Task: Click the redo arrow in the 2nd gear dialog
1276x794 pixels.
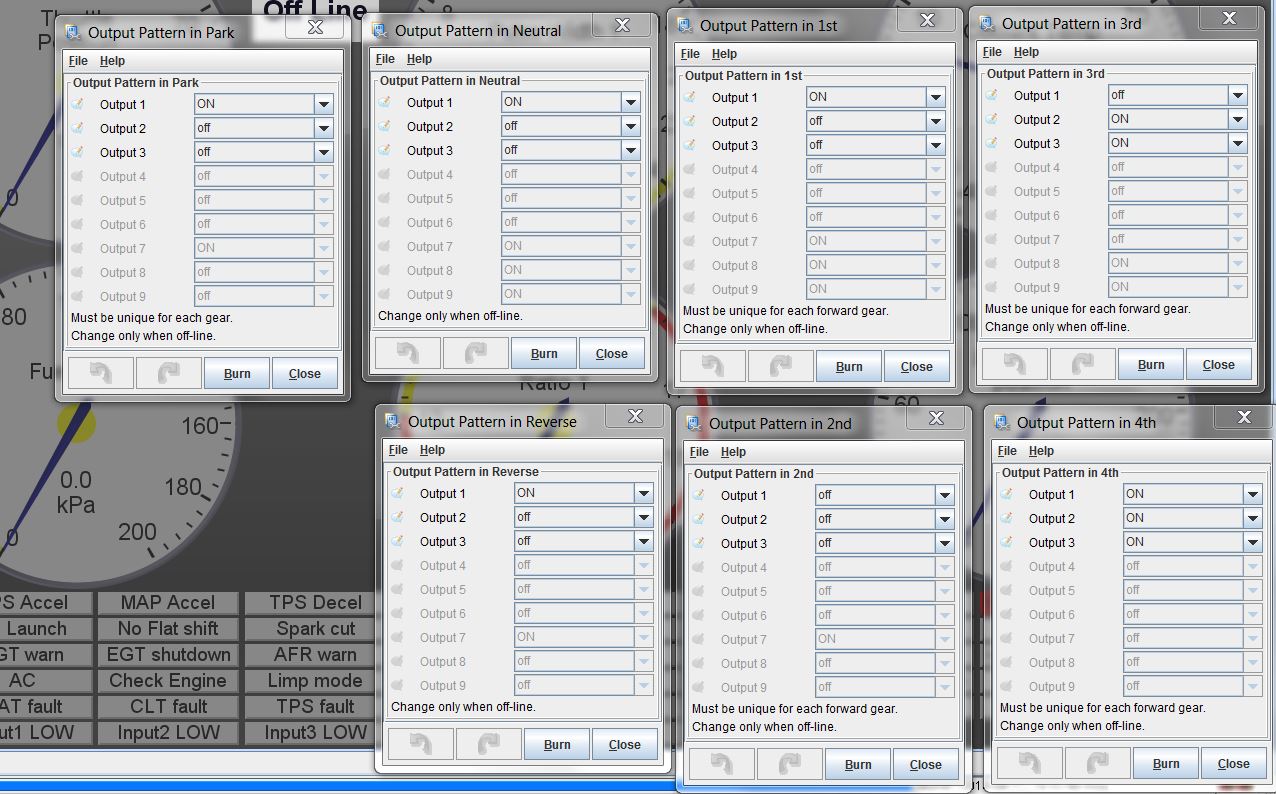Action: 789,764
